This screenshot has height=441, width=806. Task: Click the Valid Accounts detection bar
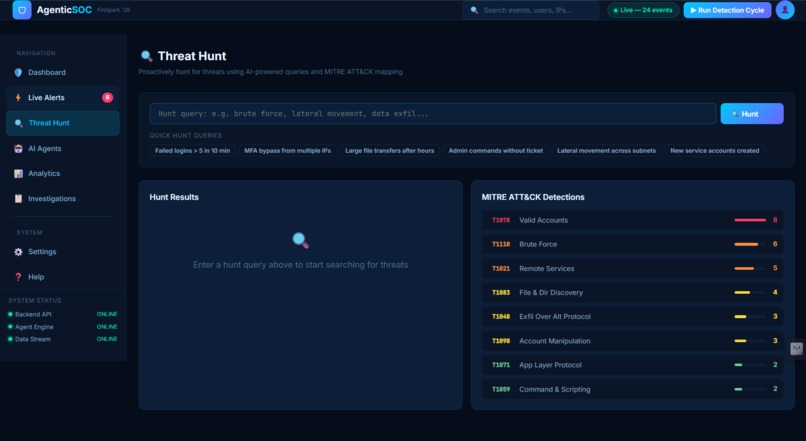click(x=750, y=220)
